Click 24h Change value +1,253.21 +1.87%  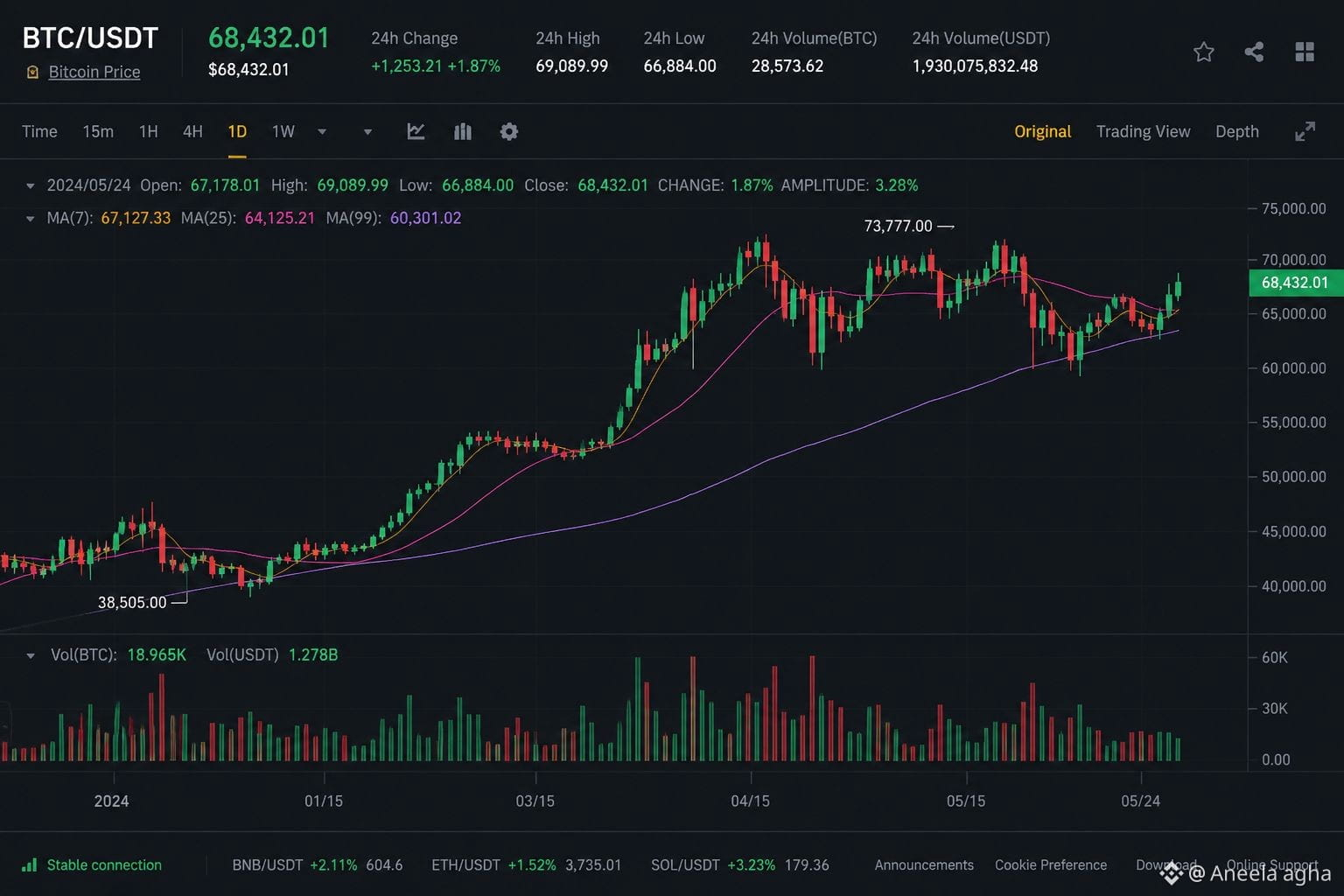click(x=436, y=66)
